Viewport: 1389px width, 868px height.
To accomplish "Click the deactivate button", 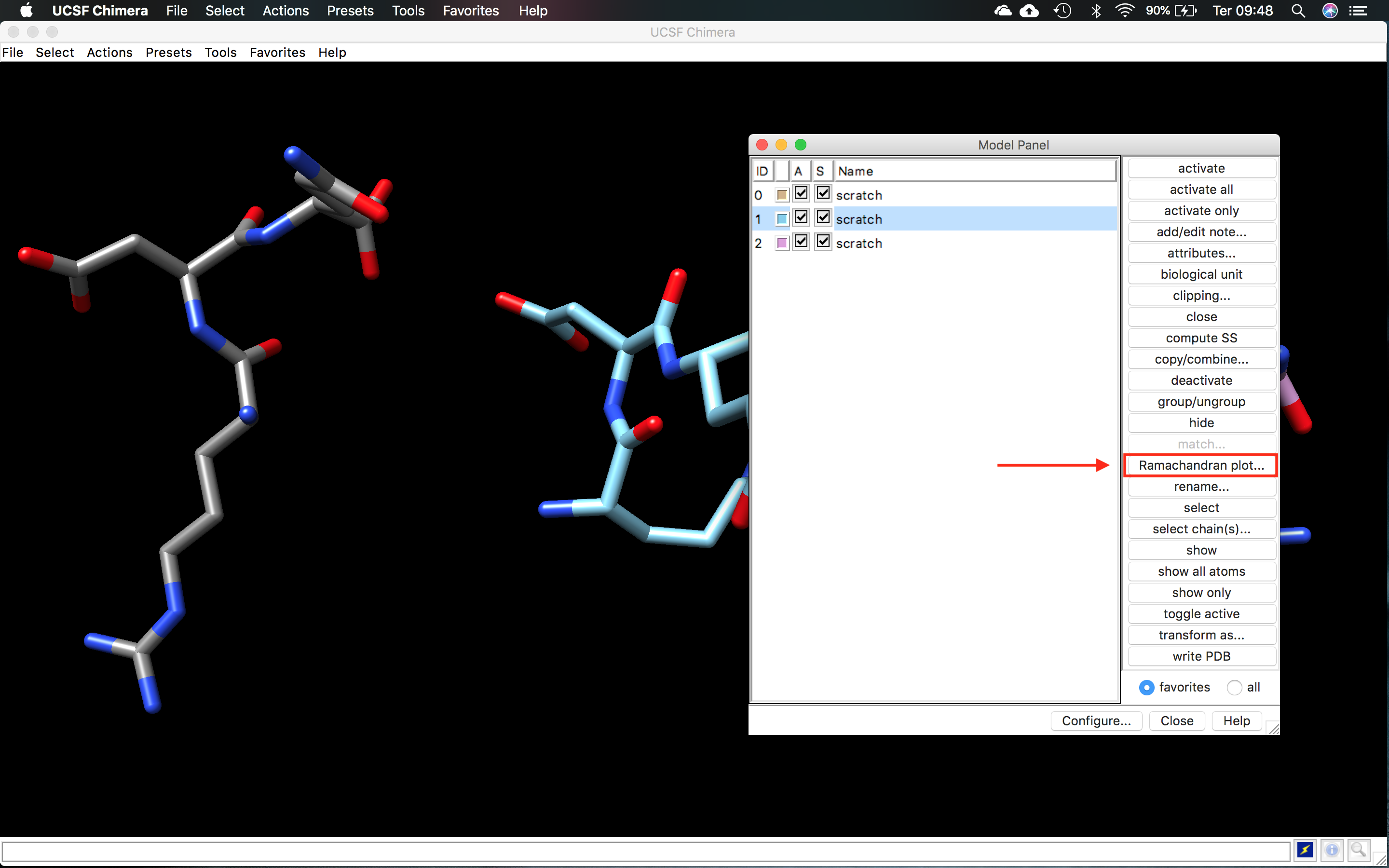I will [x=1201, y=380].
